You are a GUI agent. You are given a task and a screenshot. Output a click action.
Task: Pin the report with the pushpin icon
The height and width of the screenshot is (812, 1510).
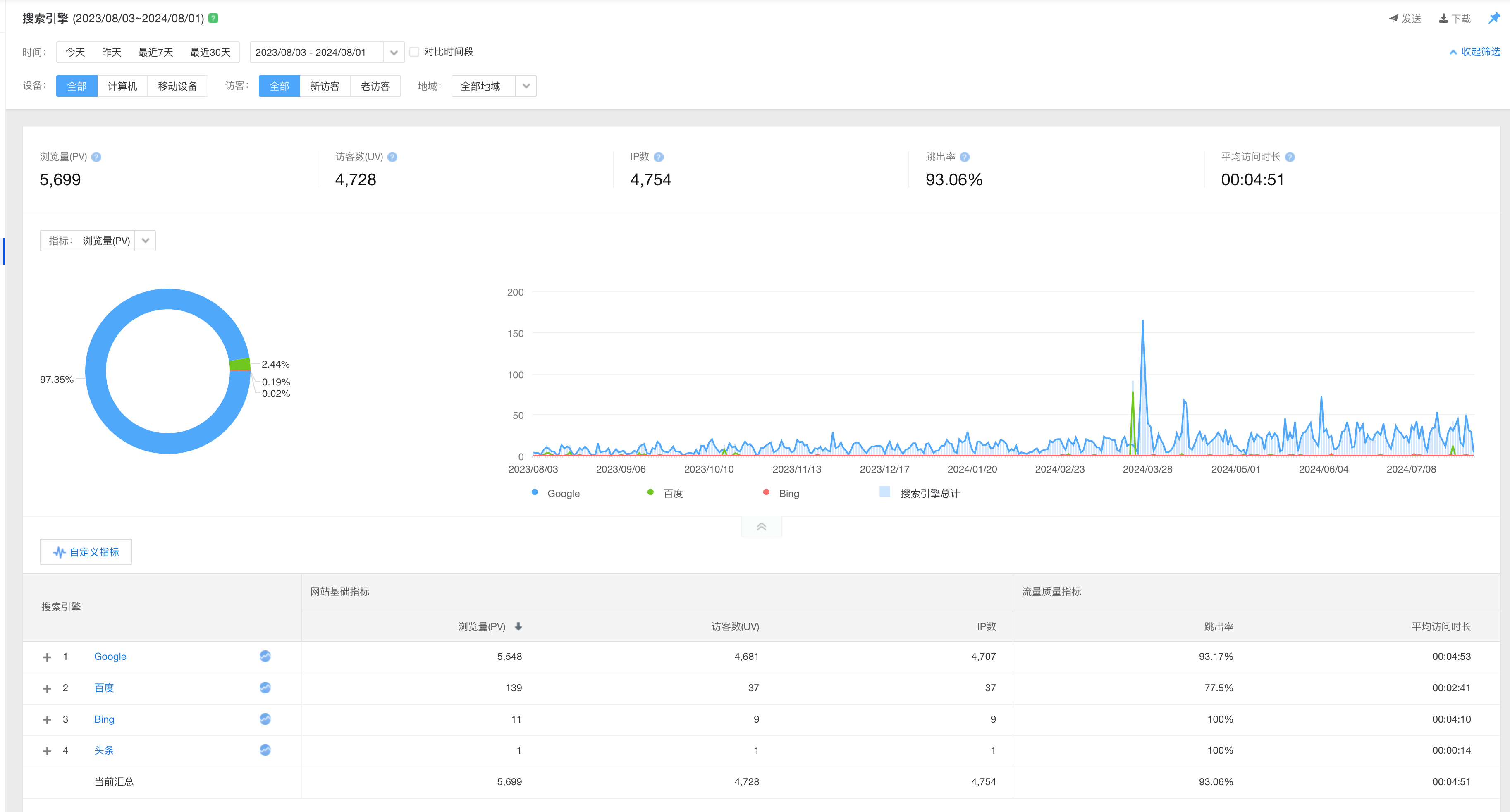click(1493, 18)
